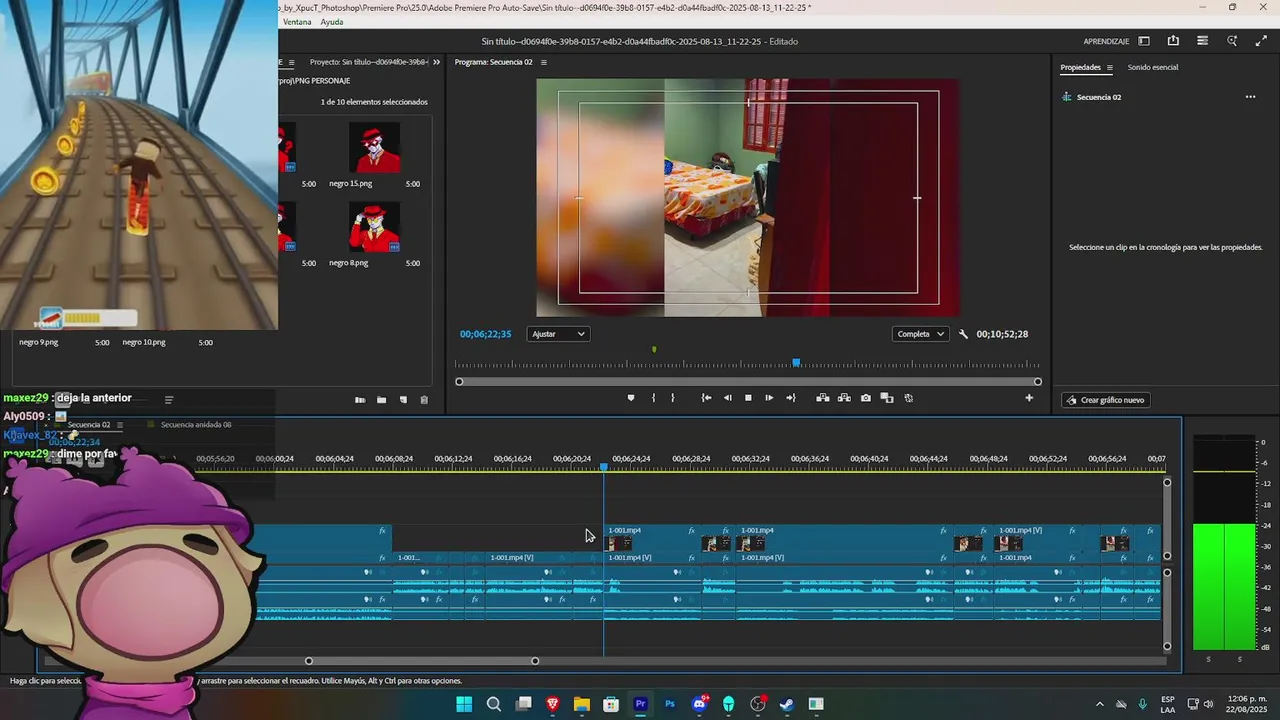The height and width of the screenshot is (720, 1280).
Task: Click right handle of Program monitor zoom bar
Action: [x=1038, y=381]
